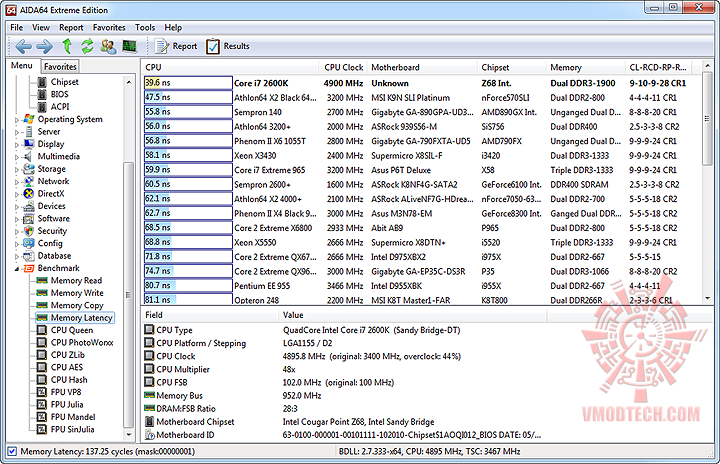This screenshot has width=720, height=464.
Task: Expand the Network tree node
Action: (17, 182)
